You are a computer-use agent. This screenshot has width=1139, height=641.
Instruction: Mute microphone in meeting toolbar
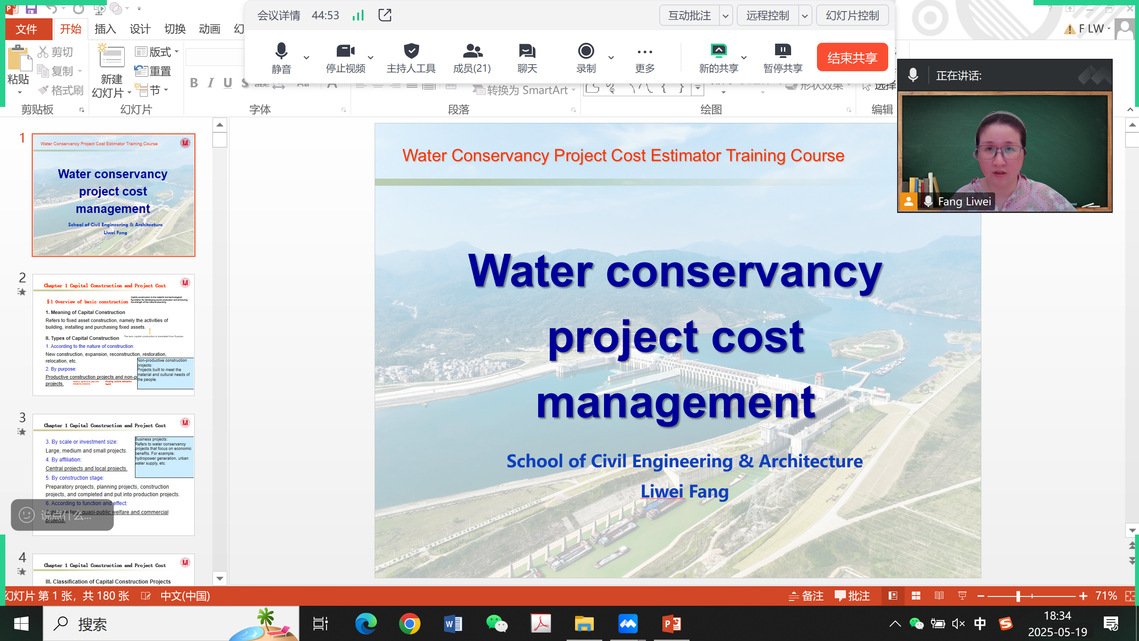coord(281,58)
